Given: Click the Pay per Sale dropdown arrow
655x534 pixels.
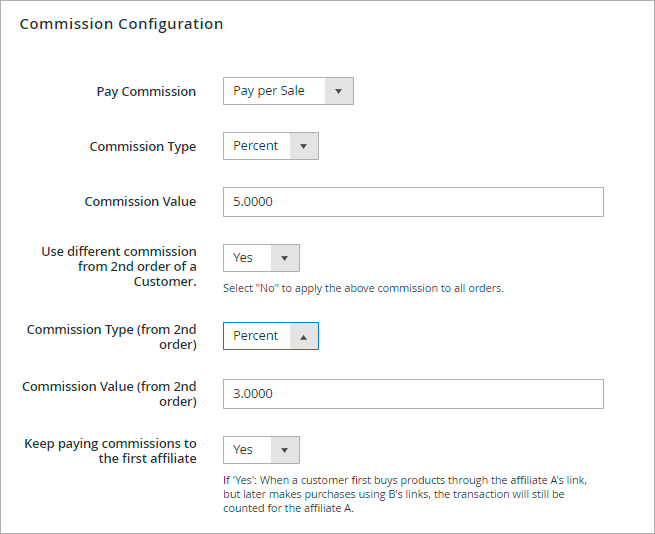Looking at the screenshot, I should (x=338, y=91).
